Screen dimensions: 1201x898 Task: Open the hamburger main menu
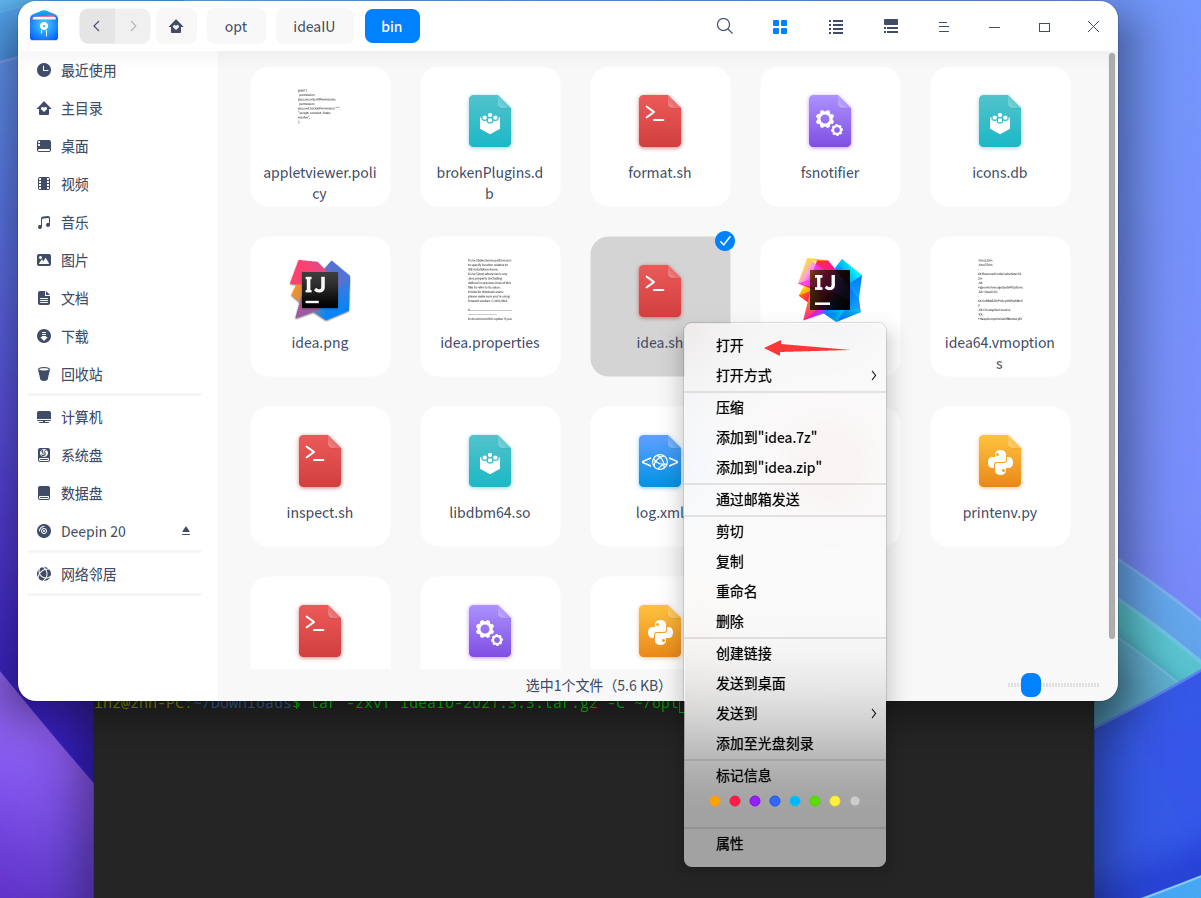(x=943, y=27)
